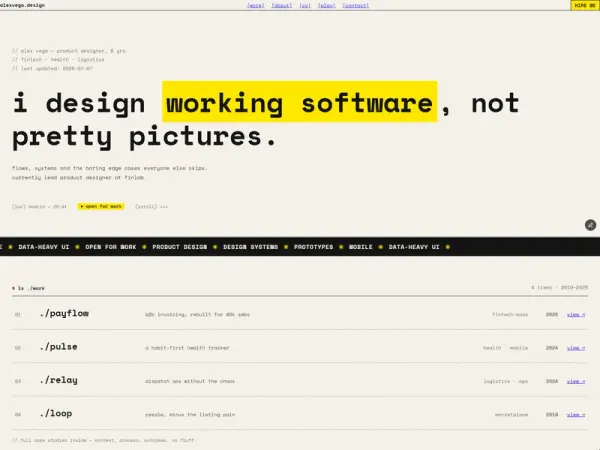Open the view link for relay
The image size is (600, 450).
coord(576,381)
